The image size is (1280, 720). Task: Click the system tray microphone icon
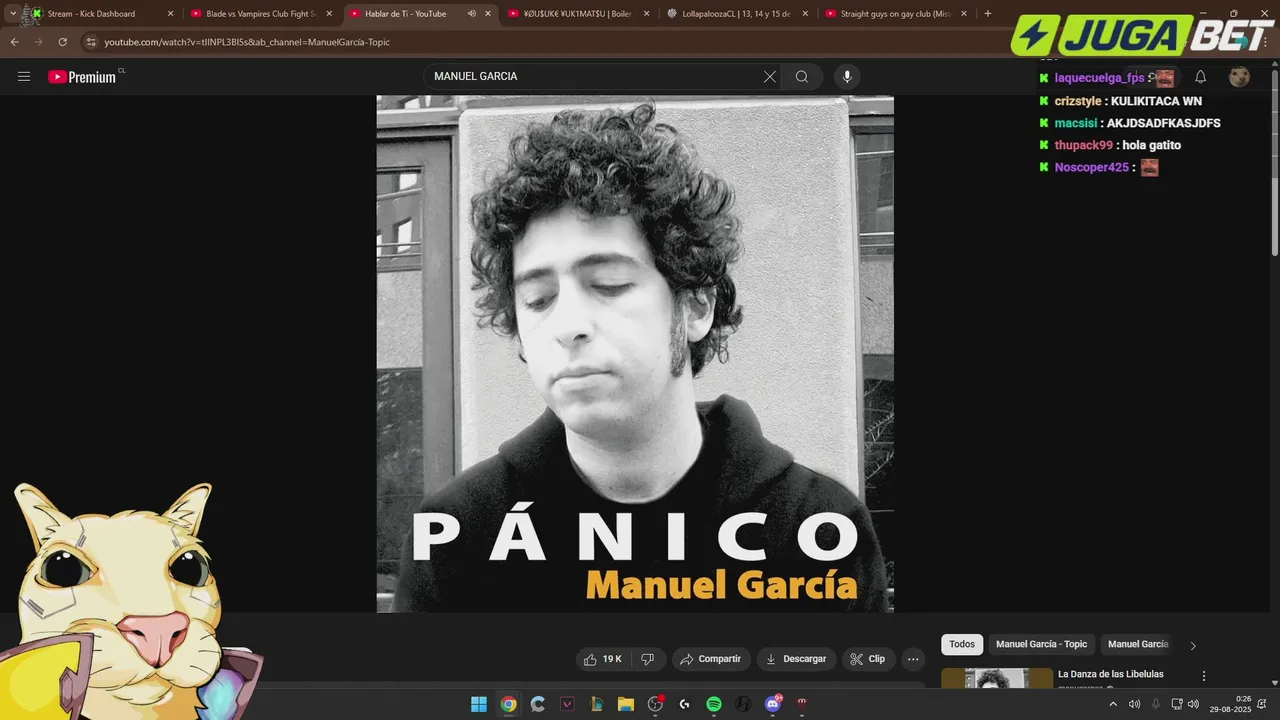tap(1155, 704)
